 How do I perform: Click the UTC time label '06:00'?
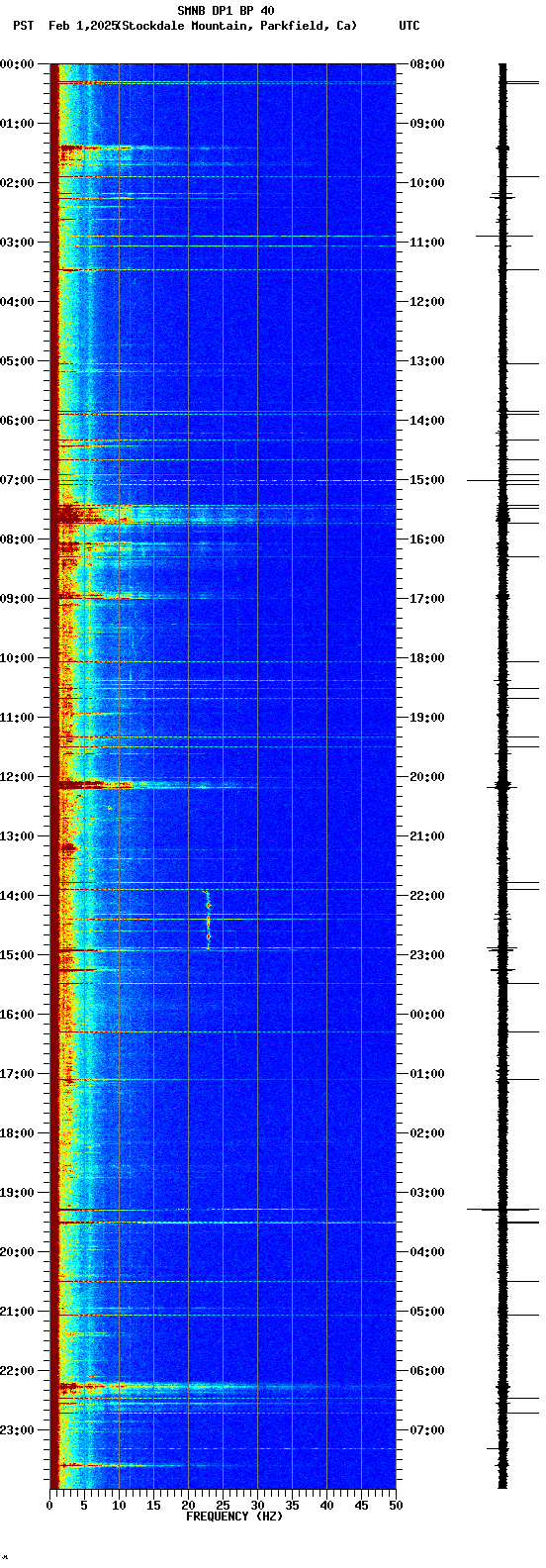[427, 1371]
